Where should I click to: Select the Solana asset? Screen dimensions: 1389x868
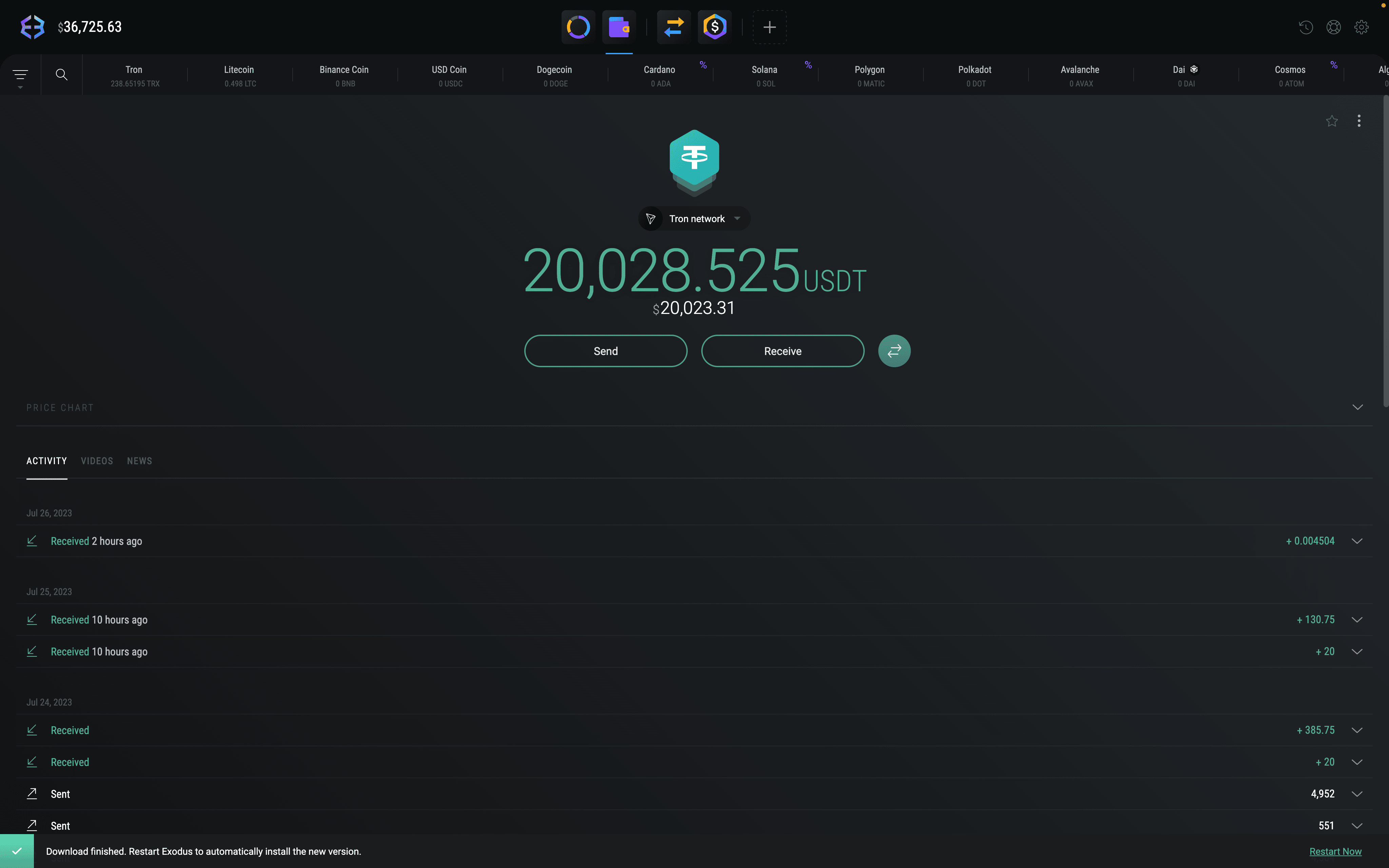[765, 76]
